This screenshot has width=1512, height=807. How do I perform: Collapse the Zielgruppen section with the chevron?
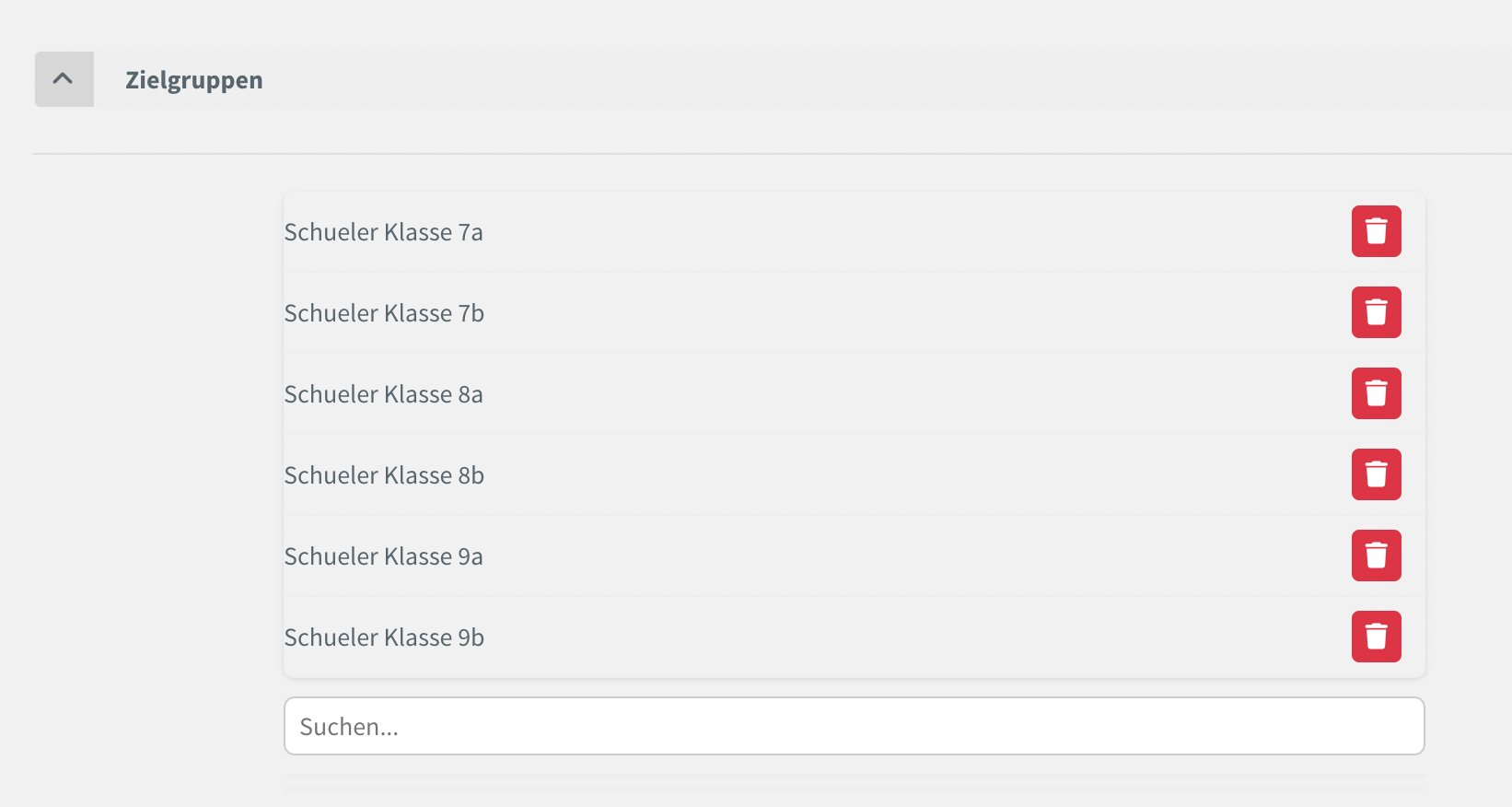64,79
